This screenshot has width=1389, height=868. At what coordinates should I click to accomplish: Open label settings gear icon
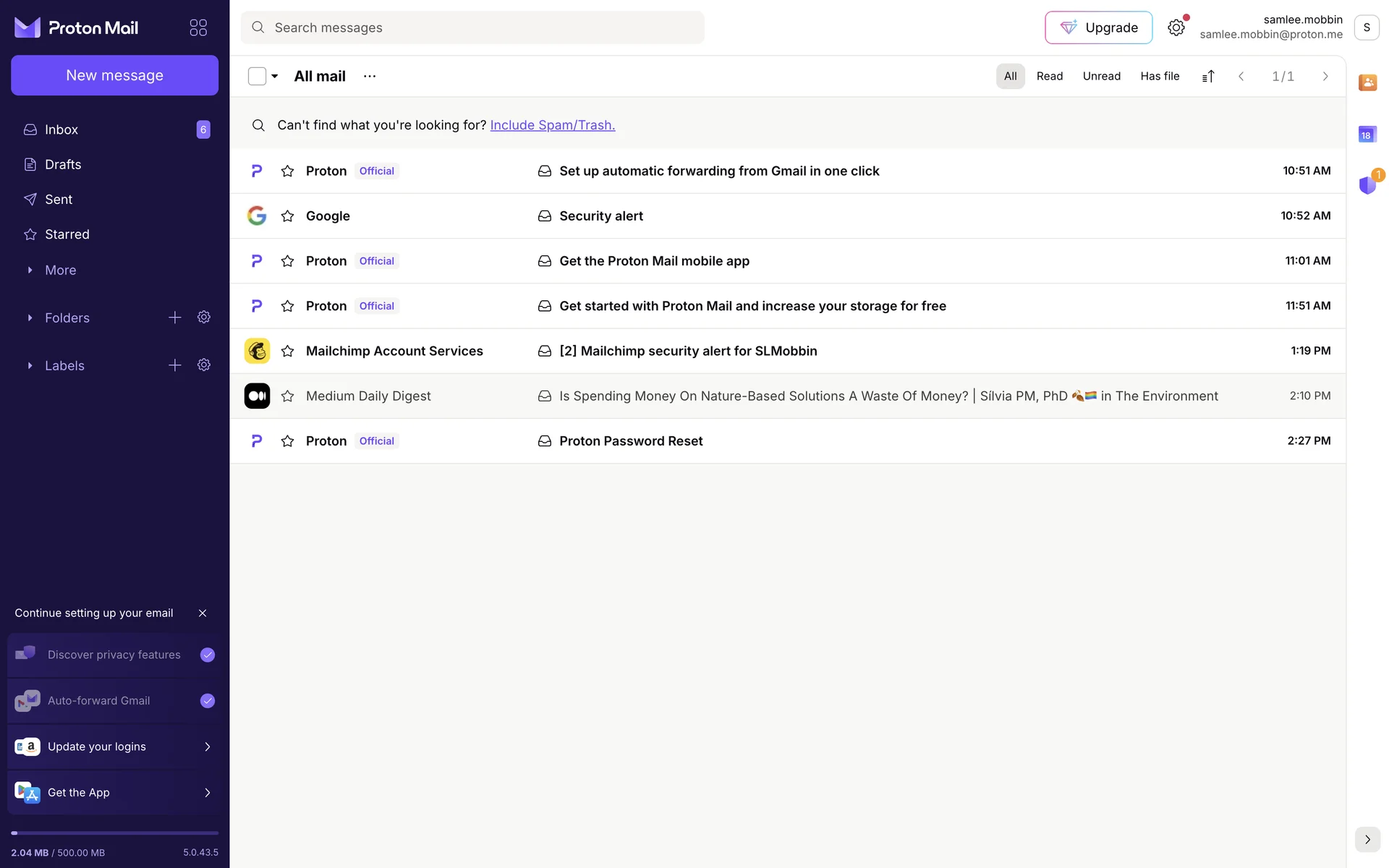(204, 365)
